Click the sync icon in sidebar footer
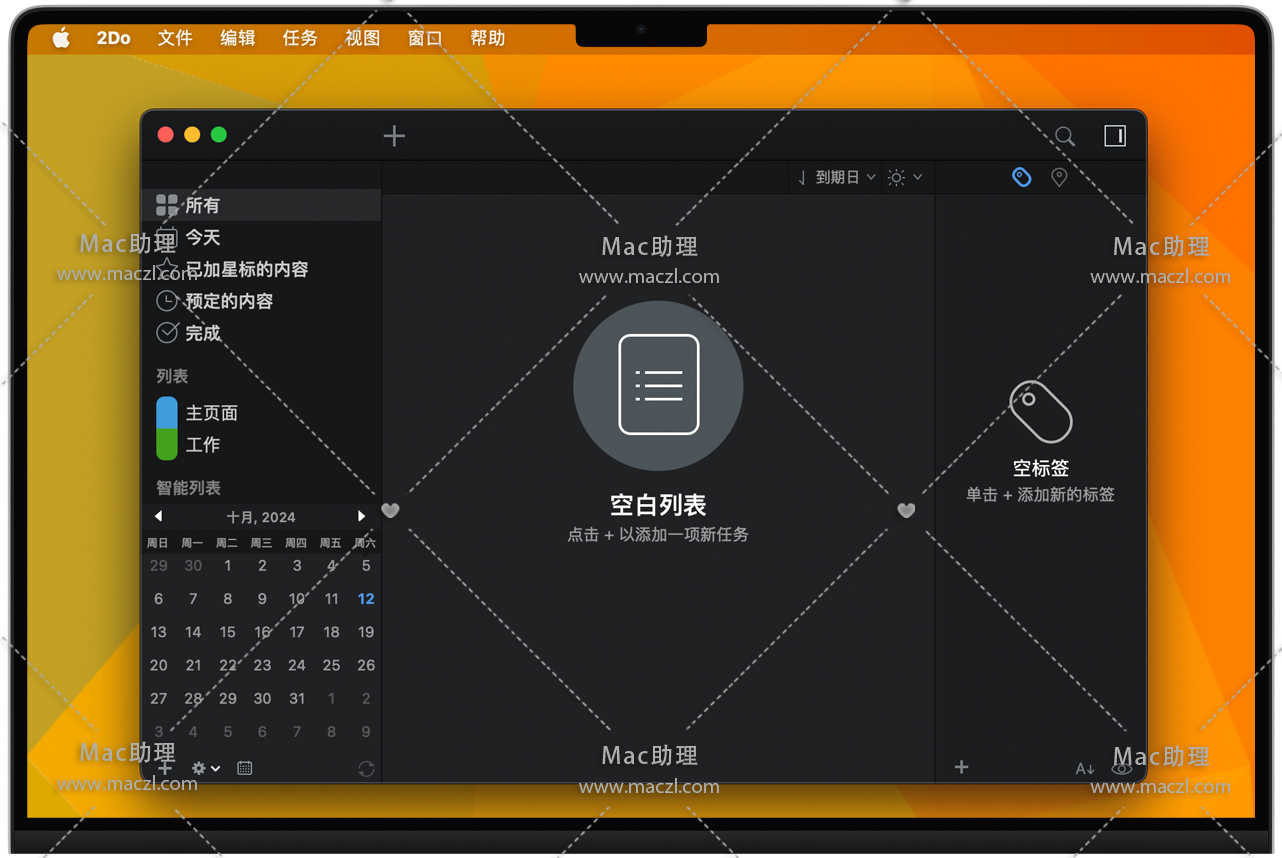The image size is (1282, 858). 366,768
